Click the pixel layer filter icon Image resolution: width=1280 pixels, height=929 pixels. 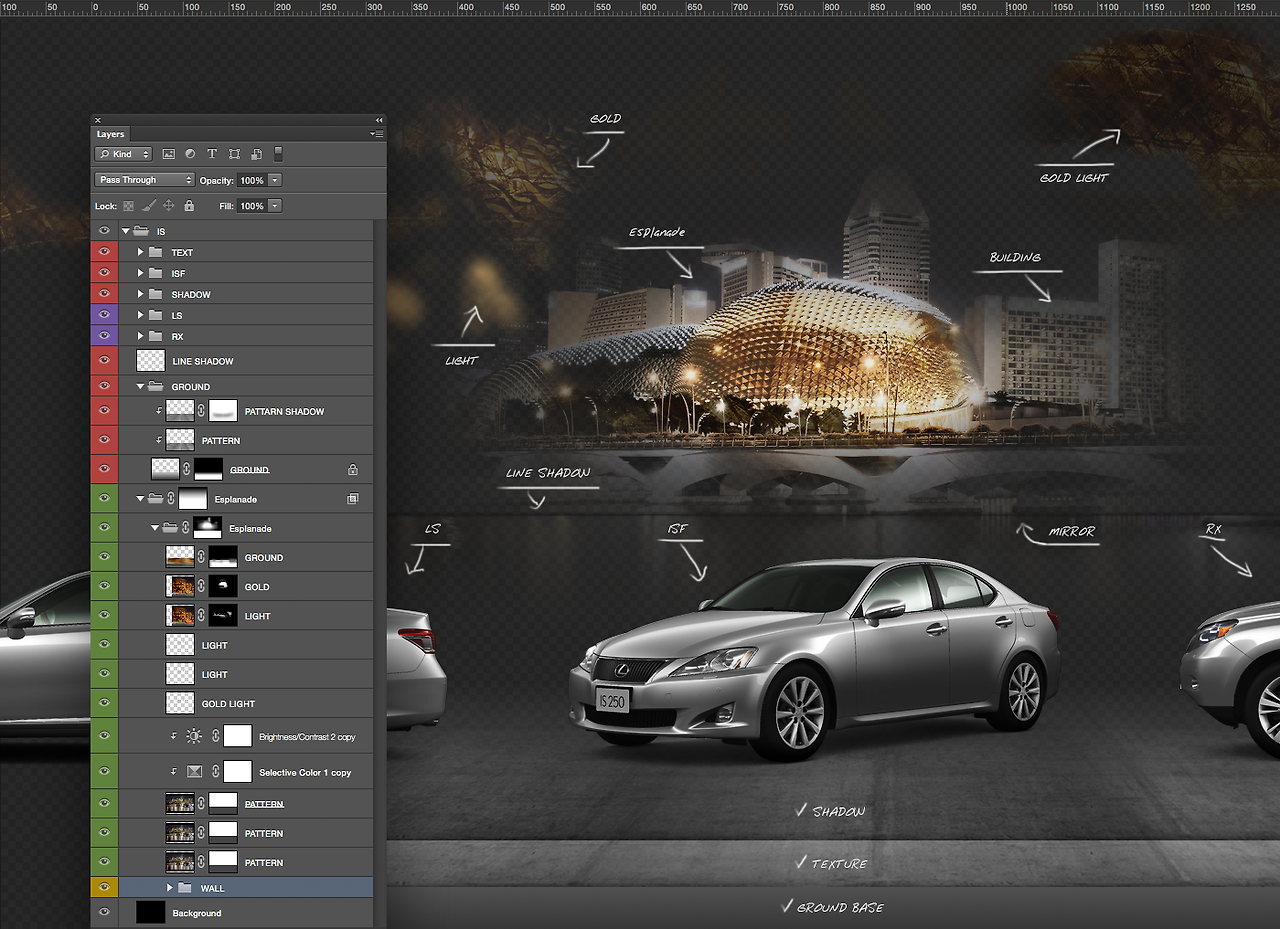(x=168, y=154)
